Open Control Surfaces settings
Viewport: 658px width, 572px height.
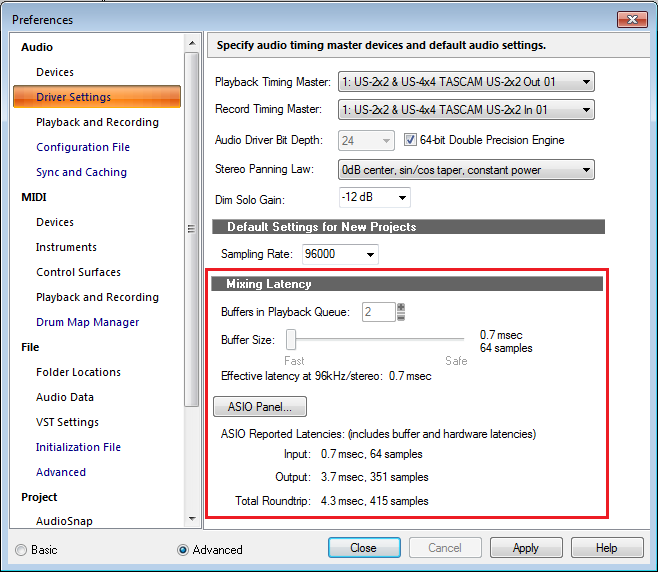tap(78, 272)
